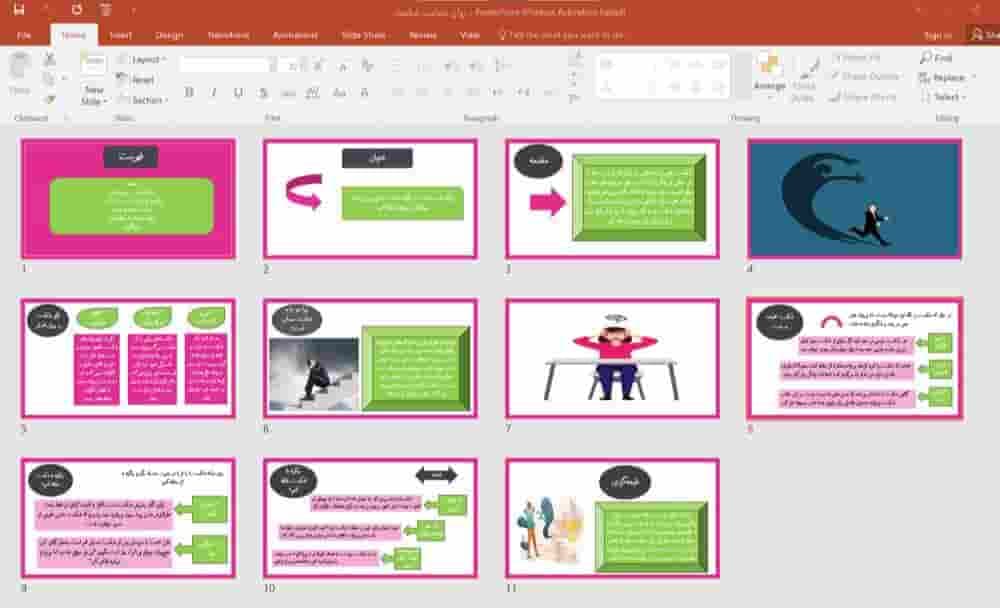1000x608 pixels.
Task: Toggle Underline formatting button
Action: click(238, 93)
